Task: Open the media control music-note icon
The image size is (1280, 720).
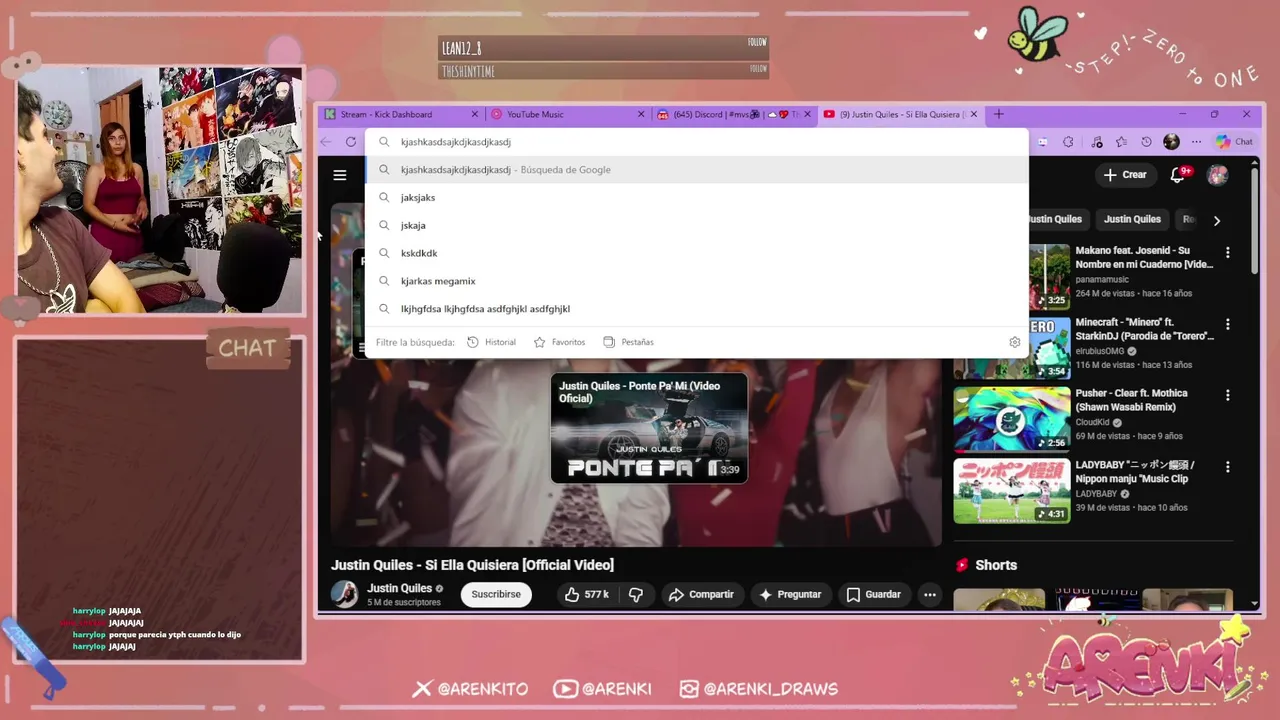Action: coord(1097,142)
